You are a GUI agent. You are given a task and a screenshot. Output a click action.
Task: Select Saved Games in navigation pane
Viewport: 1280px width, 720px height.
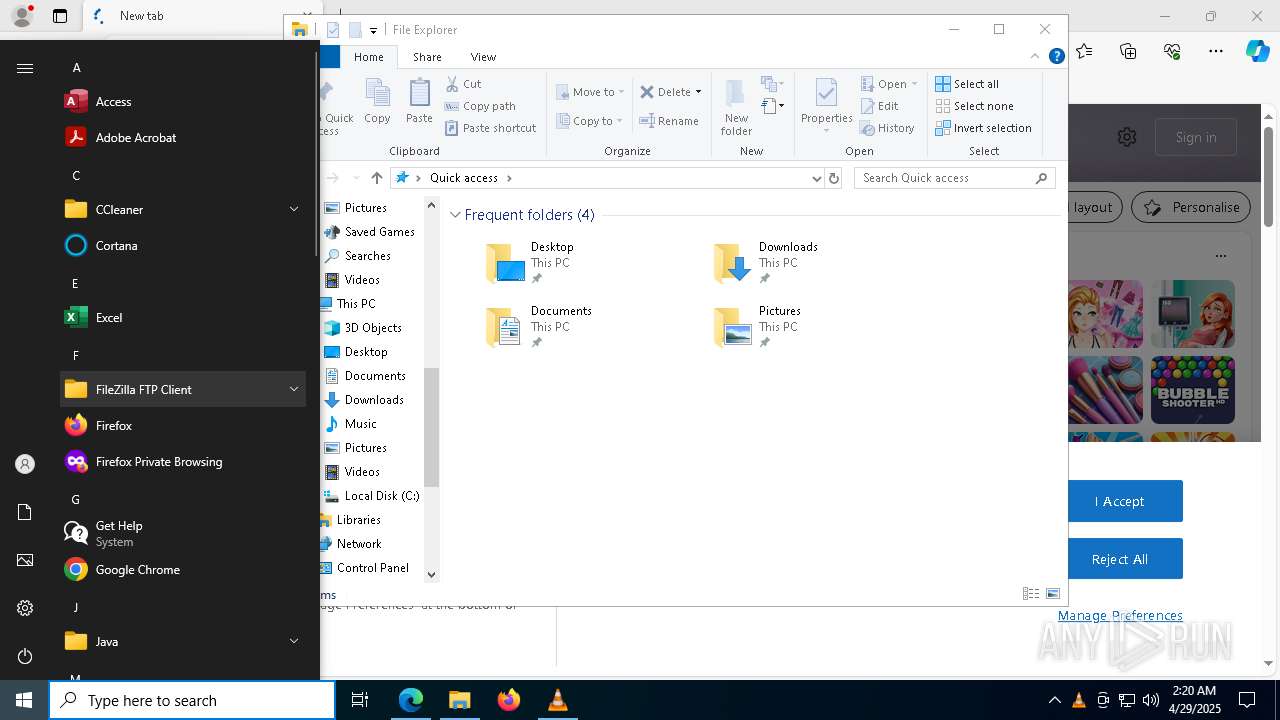point(379,232)
